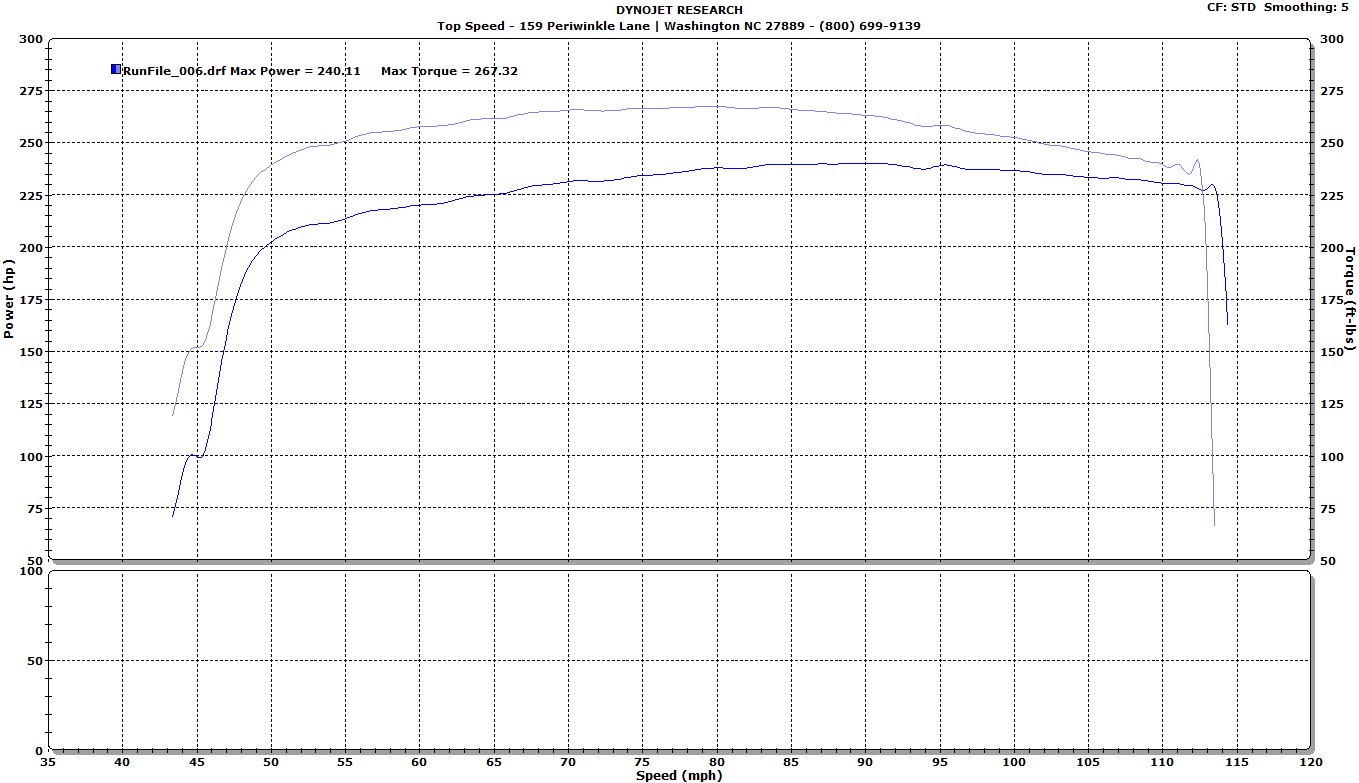Screen dimensions: 1359x783
Task: Click the DYNOJET RESEARCH chart title
Action: (x=679, y=10)
